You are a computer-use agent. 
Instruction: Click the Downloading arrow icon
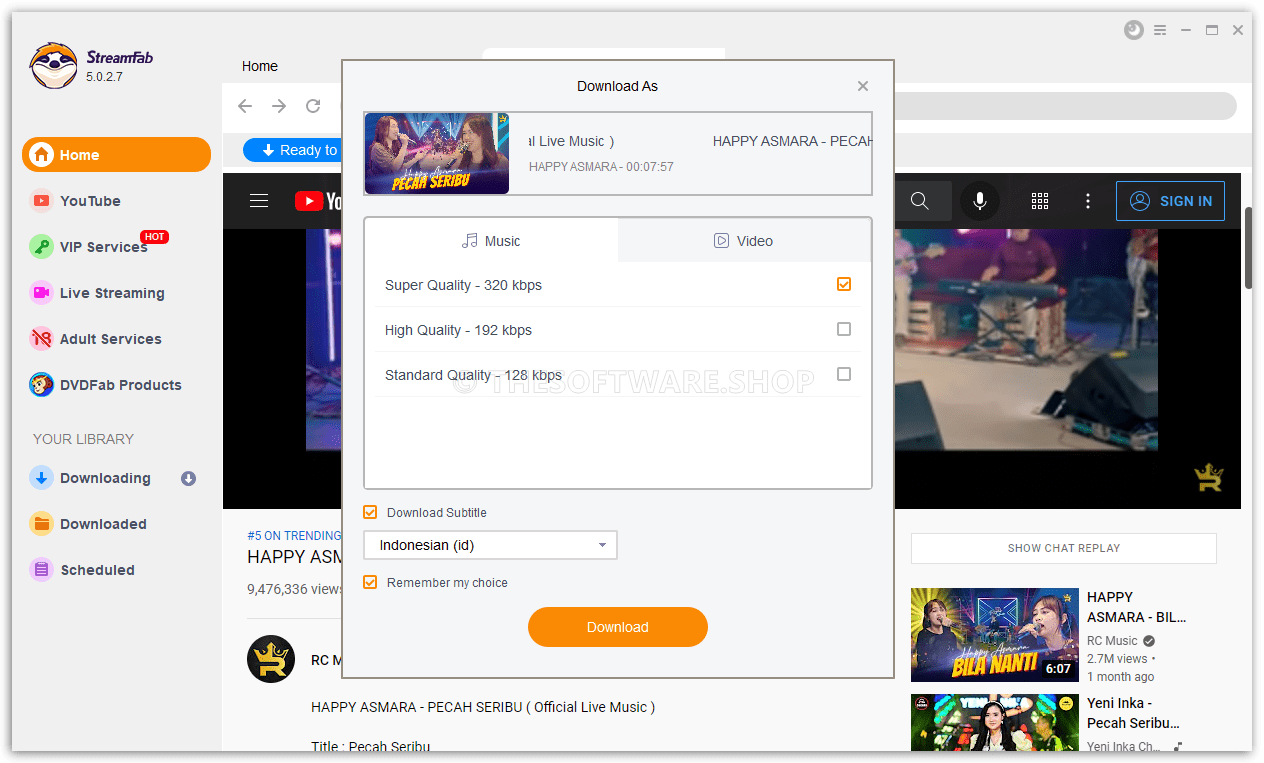pyautogui.click(x=41, y=478)
